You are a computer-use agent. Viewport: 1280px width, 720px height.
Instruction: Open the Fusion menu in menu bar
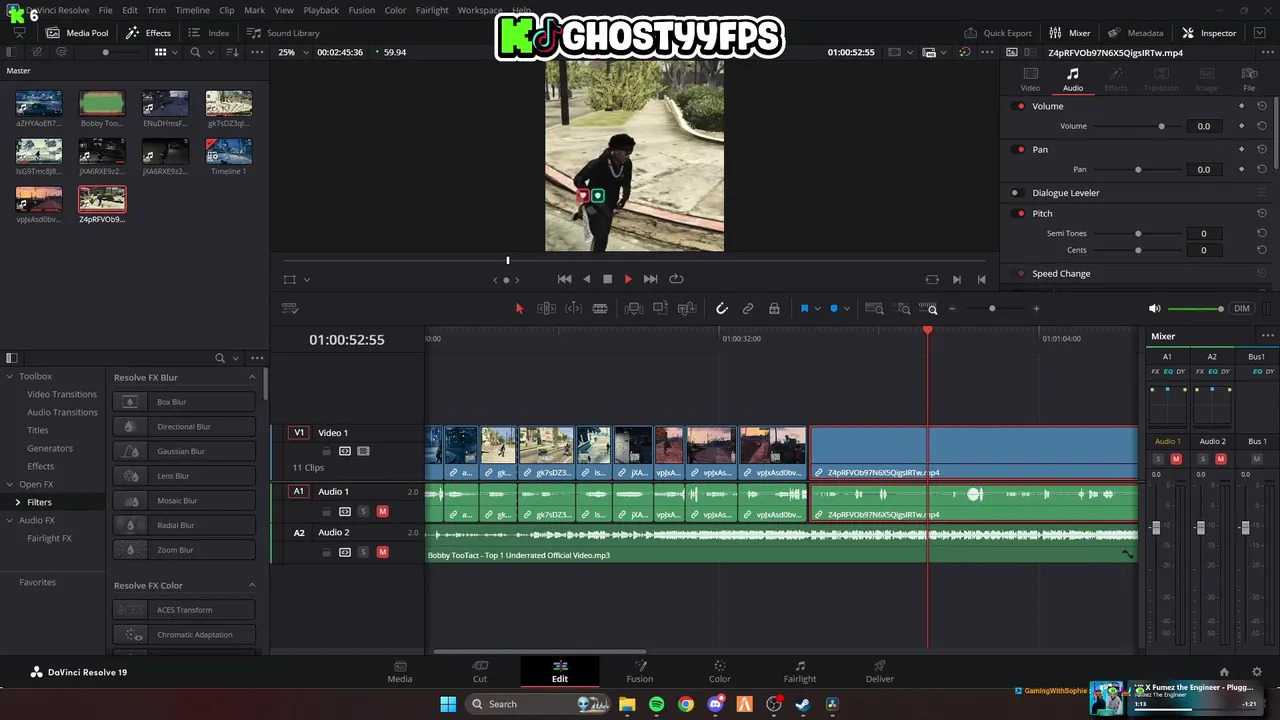tap(362, 10)
